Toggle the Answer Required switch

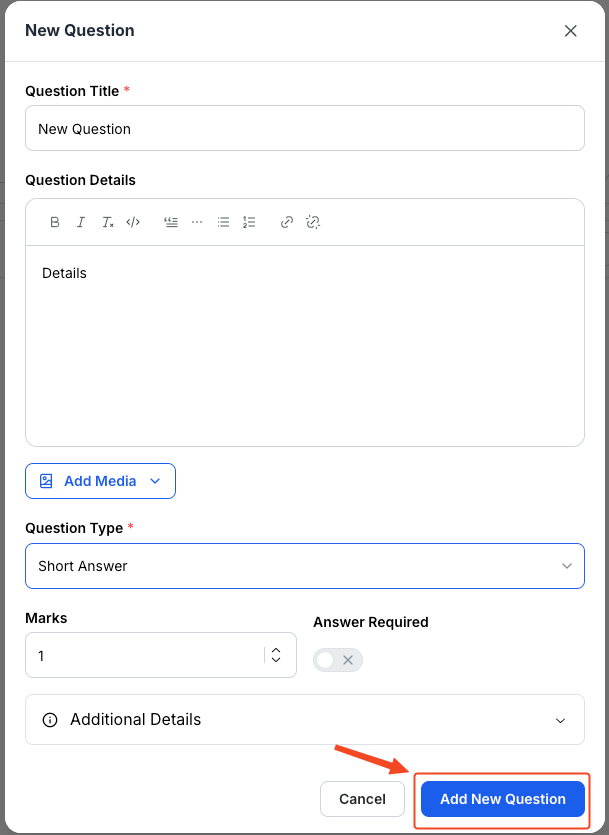338,660
